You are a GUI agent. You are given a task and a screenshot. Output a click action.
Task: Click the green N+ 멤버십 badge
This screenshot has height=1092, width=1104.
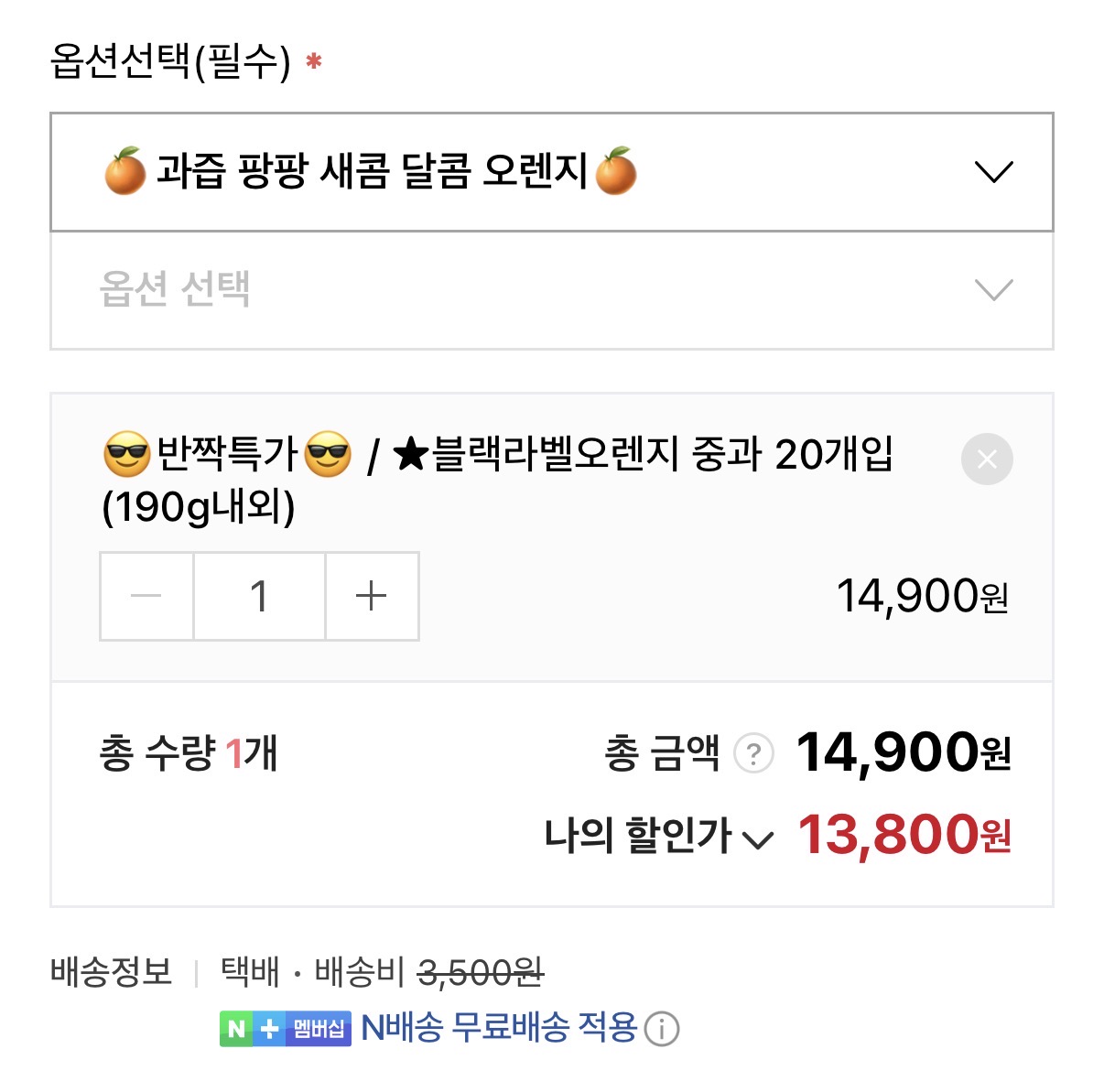pos(286,1029)
